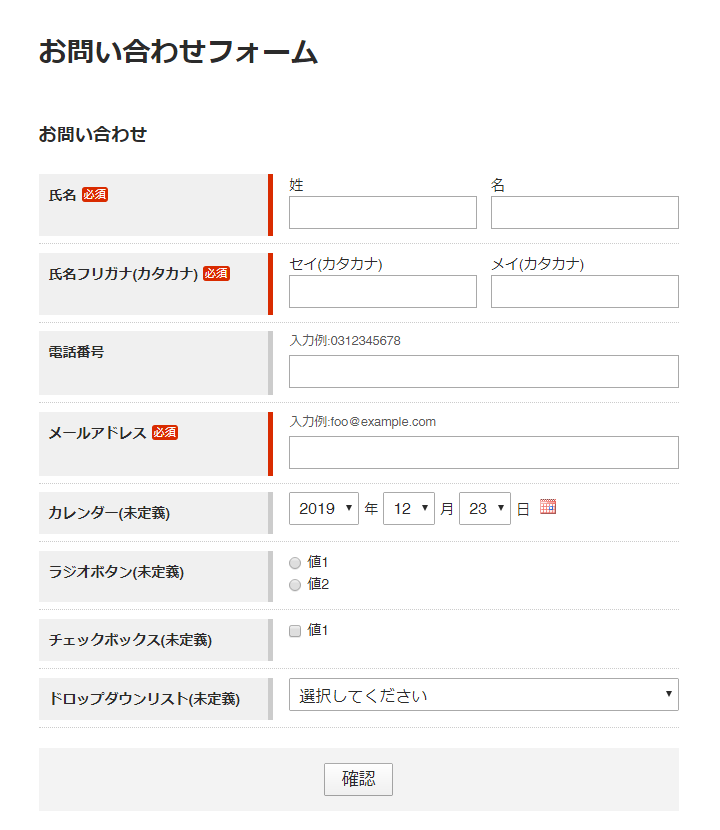Click the ドロップダウンリスト(未定義) row label

144,699
